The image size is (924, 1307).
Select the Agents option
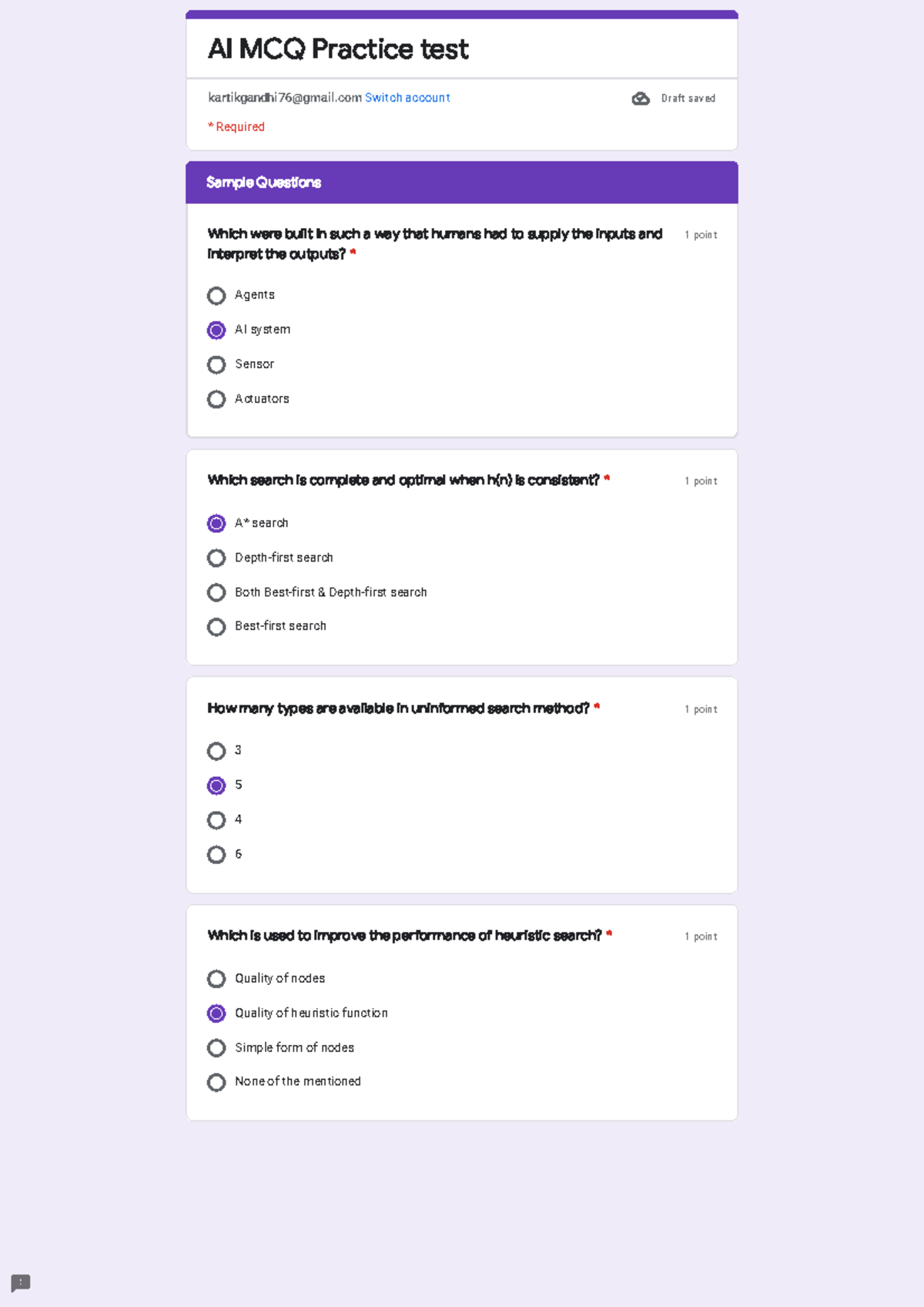(216, 295)
